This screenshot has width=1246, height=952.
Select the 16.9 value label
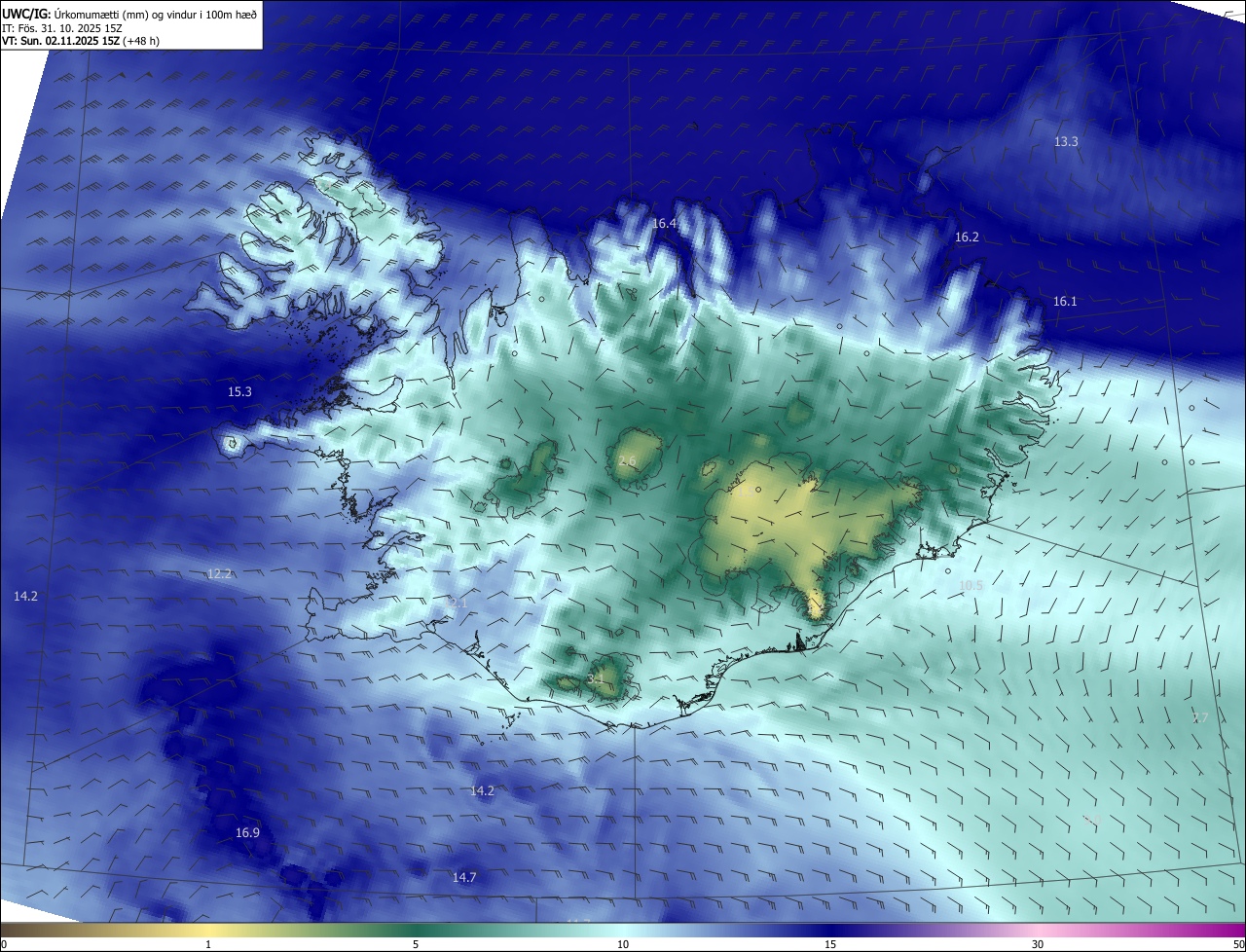tap(247, 833)
